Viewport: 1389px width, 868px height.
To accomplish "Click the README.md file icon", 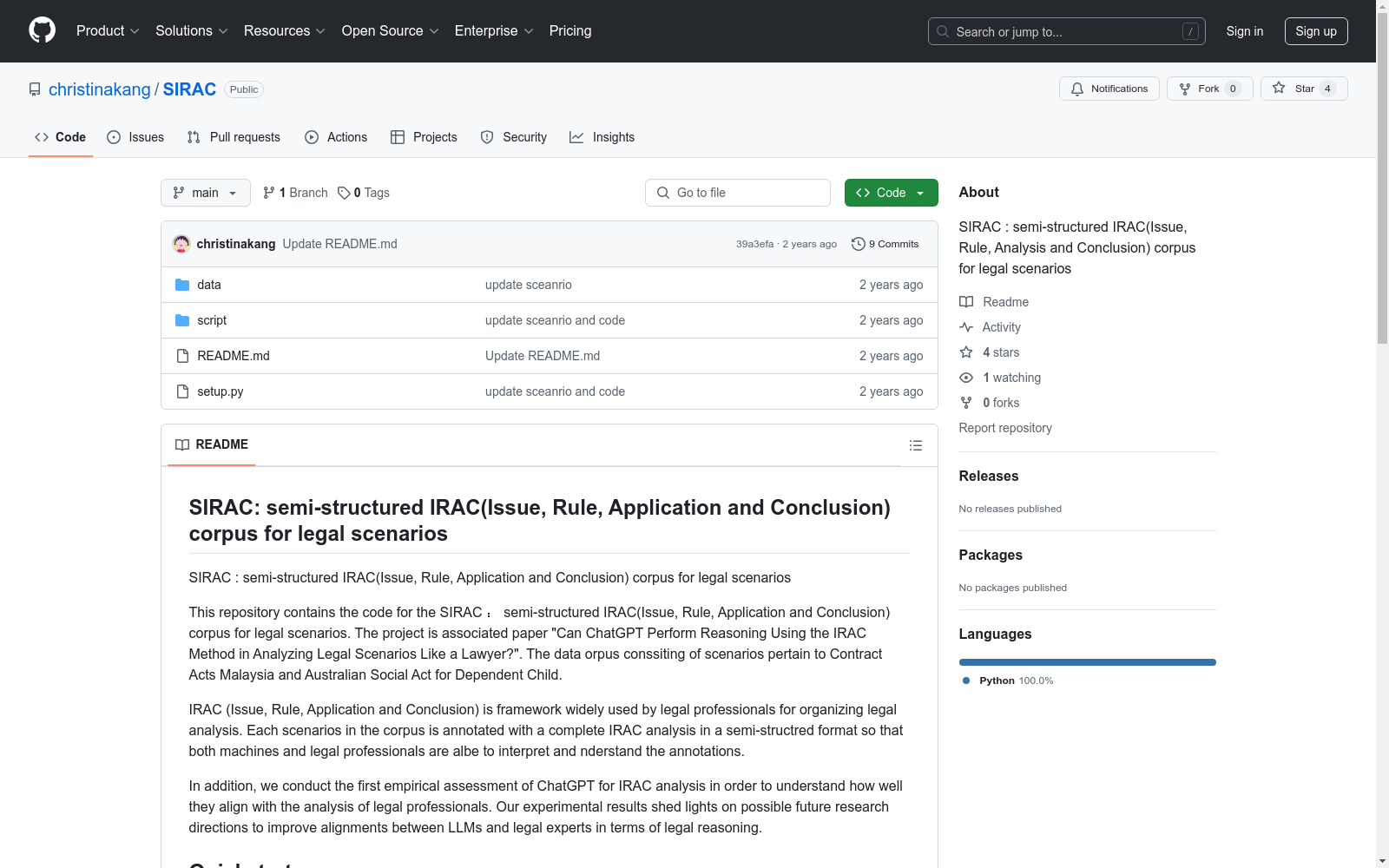I will point(182,356).
